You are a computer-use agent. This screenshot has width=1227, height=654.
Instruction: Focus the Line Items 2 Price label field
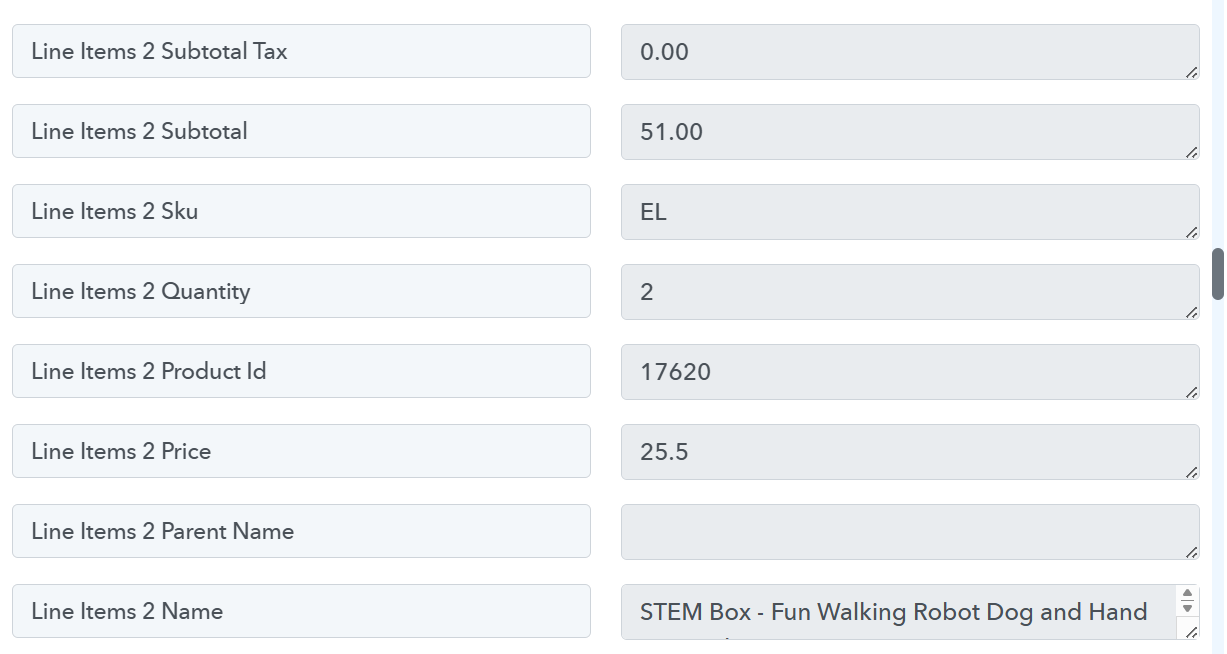click(300, 451)
